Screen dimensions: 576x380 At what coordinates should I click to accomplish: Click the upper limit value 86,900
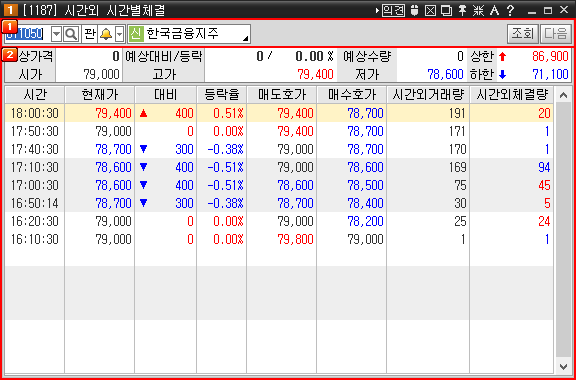tap(550, 56)
